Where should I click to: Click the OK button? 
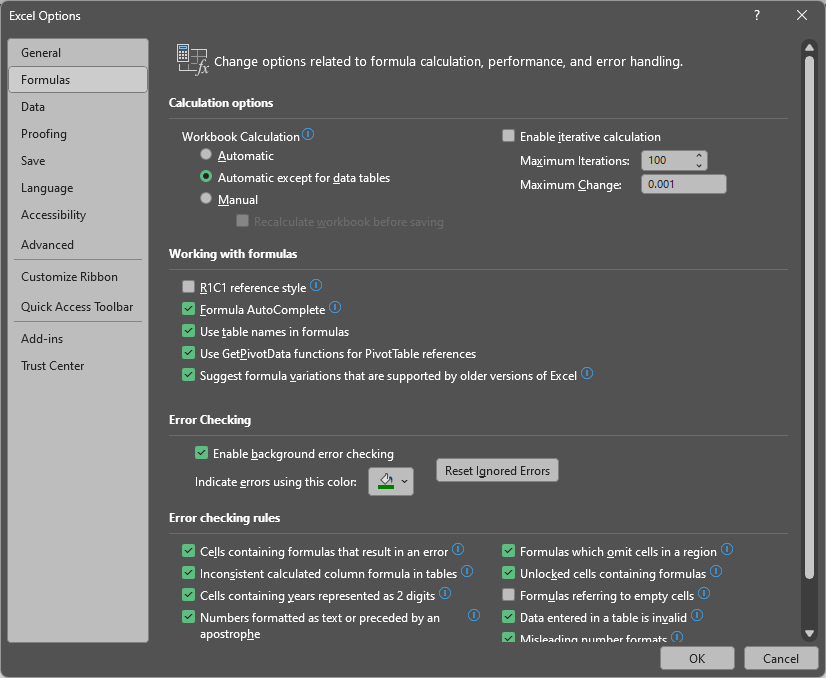coord(697,658)
